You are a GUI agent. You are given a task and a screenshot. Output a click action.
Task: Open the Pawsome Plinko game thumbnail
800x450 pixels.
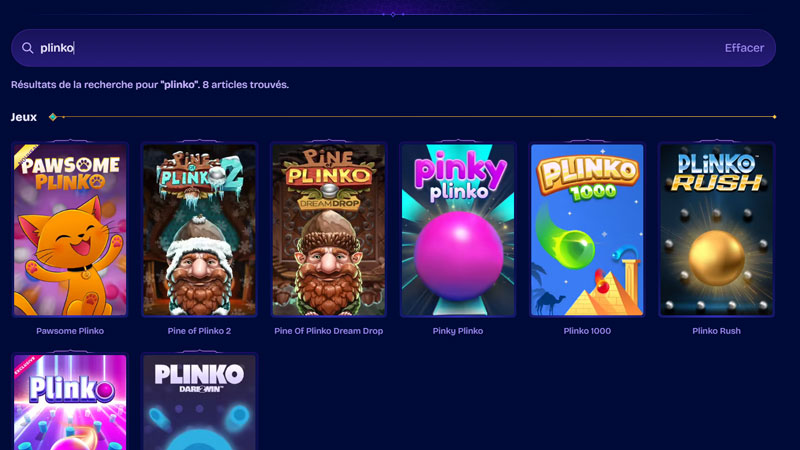(x=70, y=230)
